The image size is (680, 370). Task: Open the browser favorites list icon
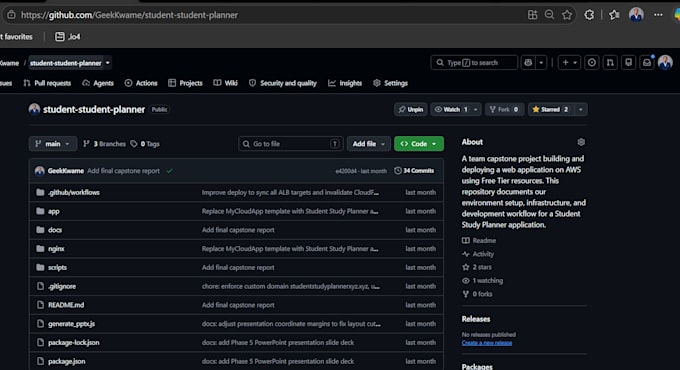click(614, 15)
